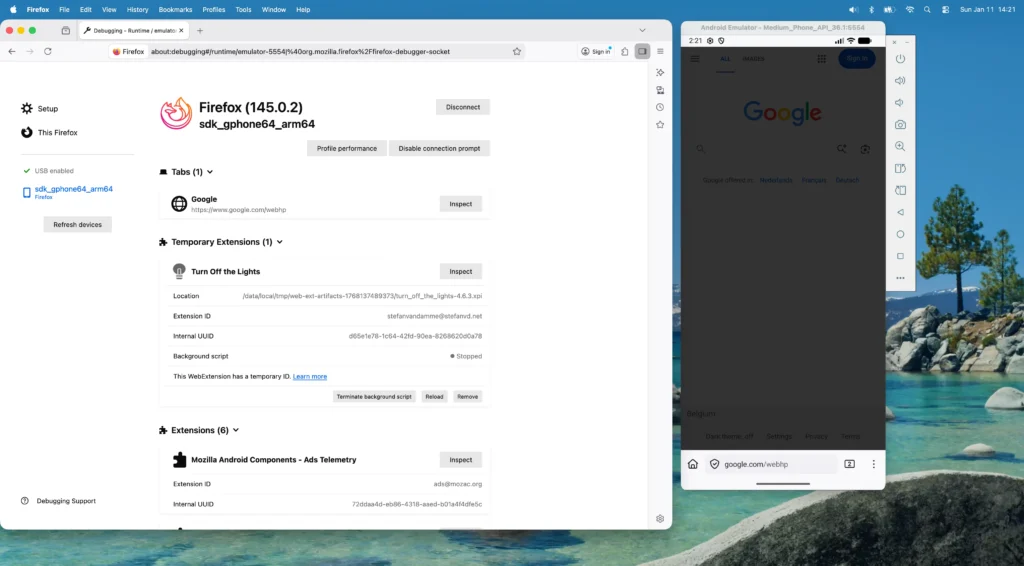This screenshot has width=1024, height=566.
Task: Click the Reload page button
Action: pos(48,52)
